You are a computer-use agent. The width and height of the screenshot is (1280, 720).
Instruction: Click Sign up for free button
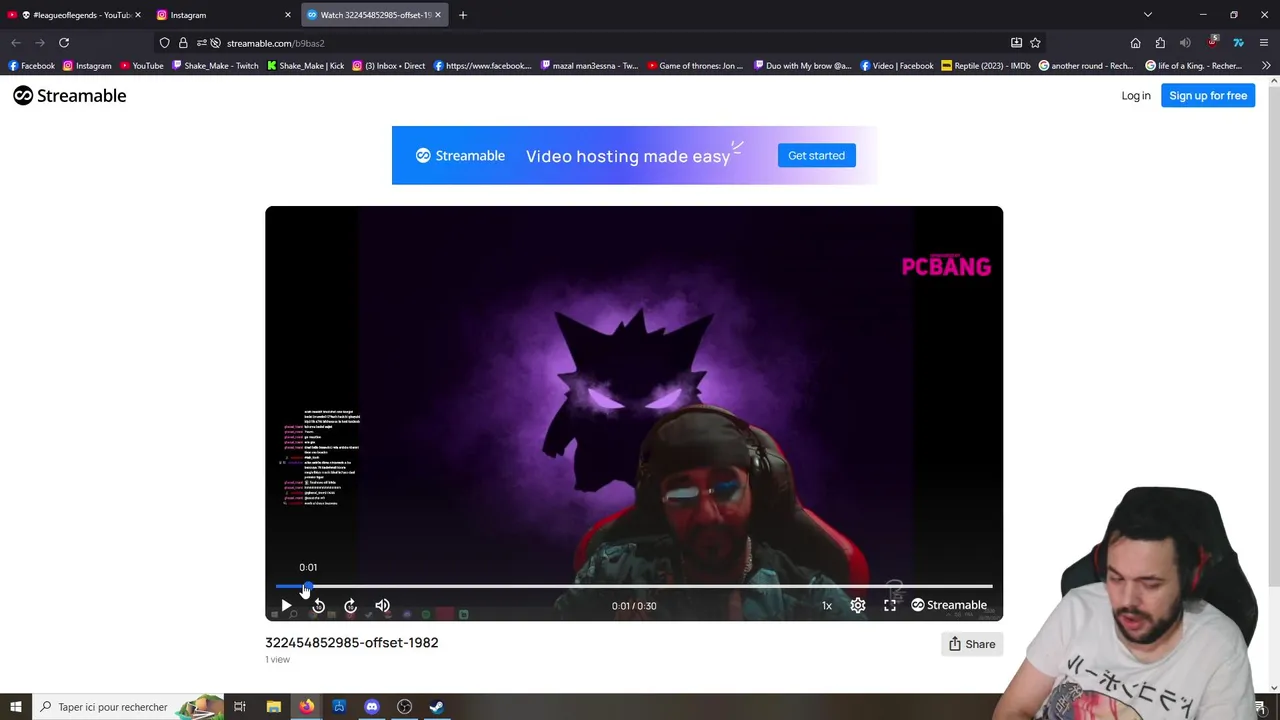1208,96
